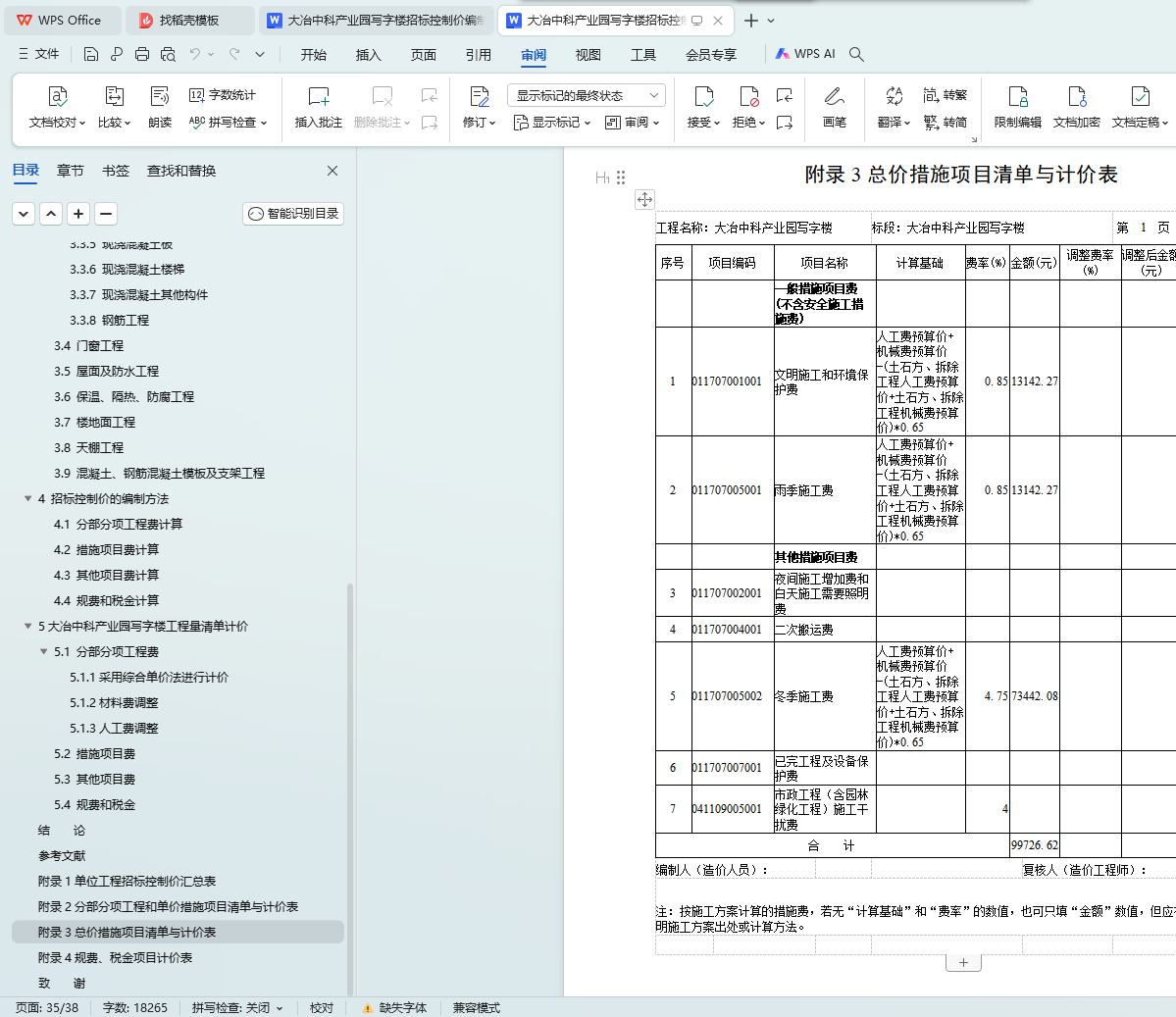
Task: Switch to 找稻壳模板 window tab
Action: click(x=189, y=21)
